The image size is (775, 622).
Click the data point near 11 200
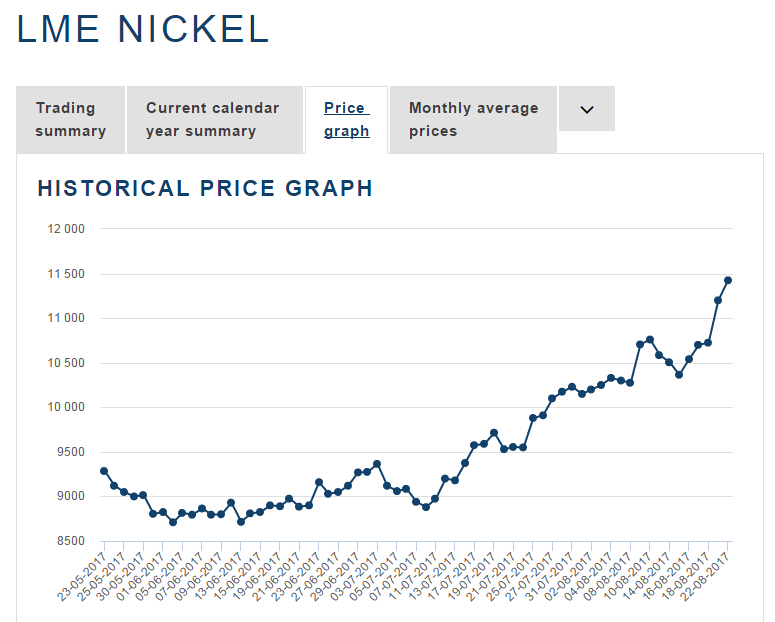(718, 301)
